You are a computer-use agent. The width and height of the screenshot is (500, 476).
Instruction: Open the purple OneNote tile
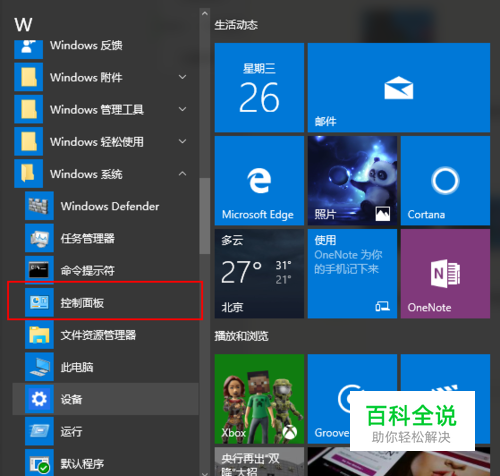445,274
